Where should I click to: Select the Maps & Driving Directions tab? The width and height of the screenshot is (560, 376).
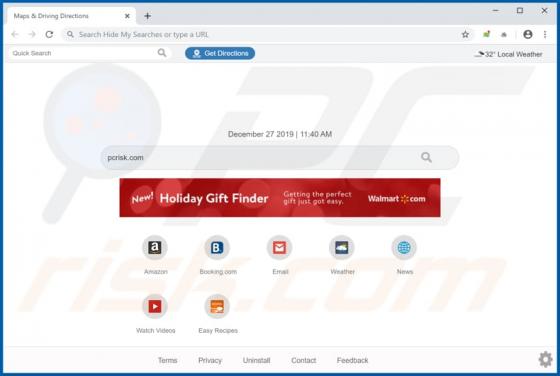pyautogui.click(x=71, y=16)
